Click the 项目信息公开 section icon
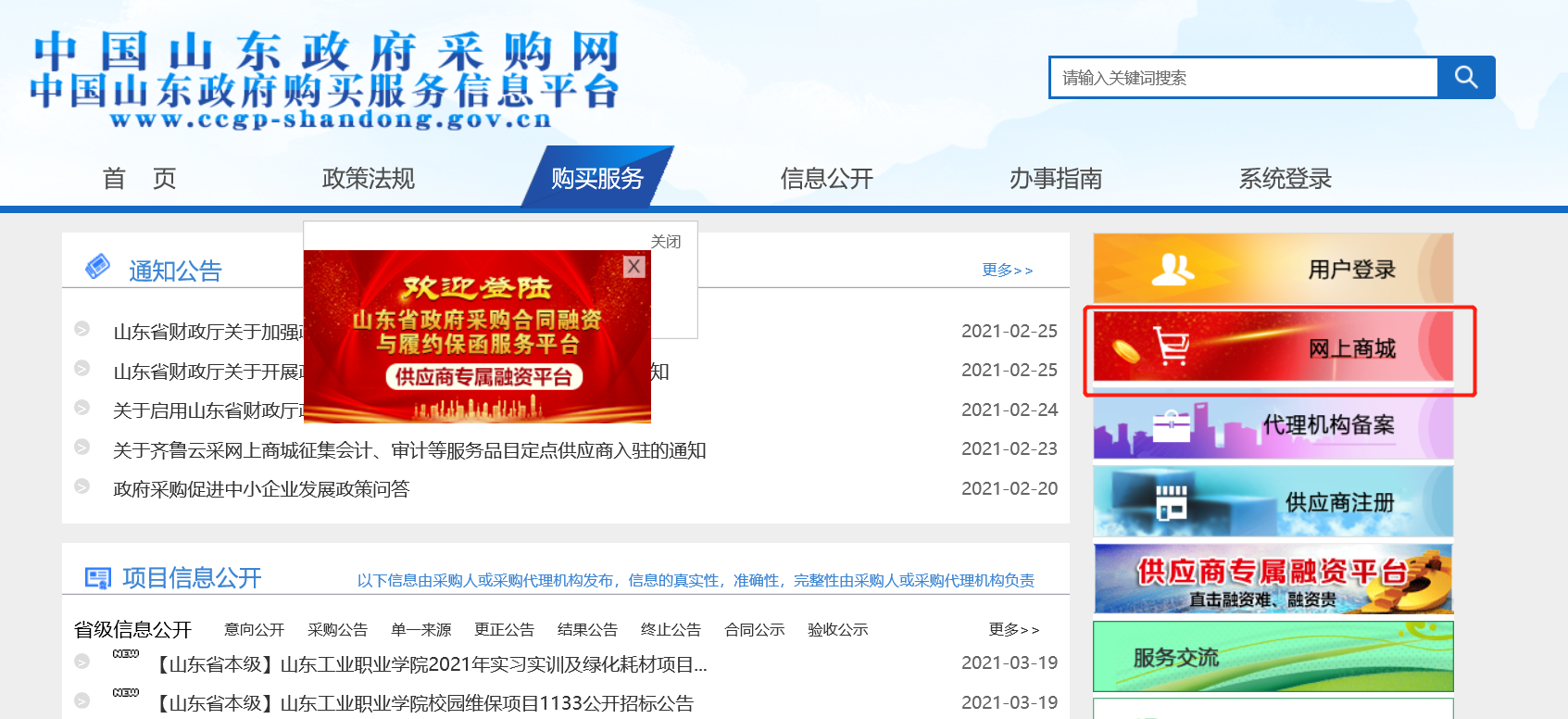The width and height of the screenshot is (1568, 719). point(97,578)
